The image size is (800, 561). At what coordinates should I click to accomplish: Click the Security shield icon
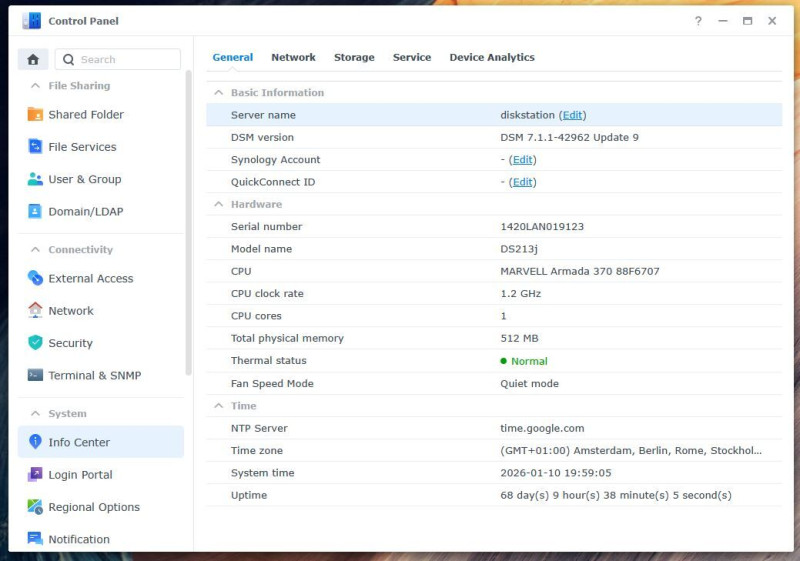[x=35, y=343]
